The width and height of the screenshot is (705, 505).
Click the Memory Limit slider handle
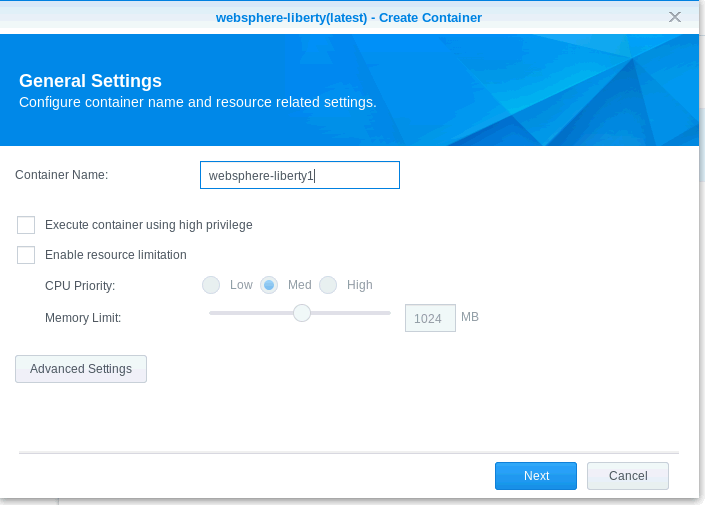coord(301,313)
